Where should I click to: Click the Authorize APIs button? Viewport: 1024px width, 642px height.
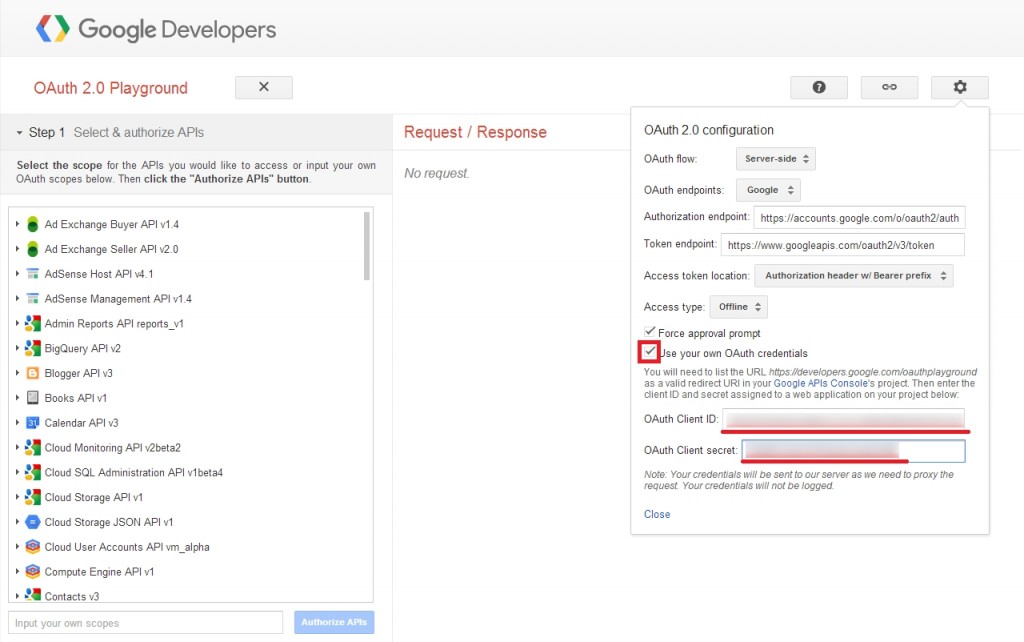[x=334, y=621]
